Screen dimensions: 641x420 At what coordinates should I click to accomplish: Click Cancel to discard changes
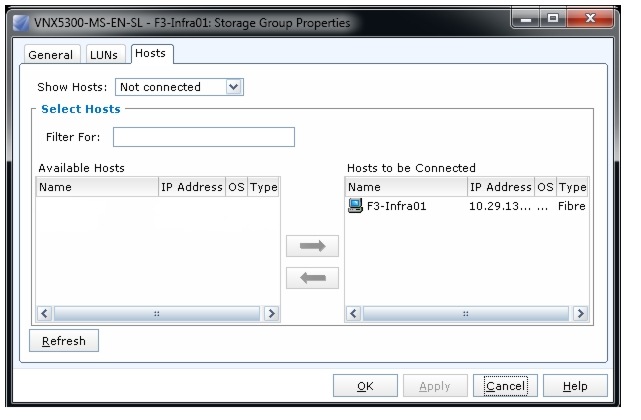coord(505,386)
